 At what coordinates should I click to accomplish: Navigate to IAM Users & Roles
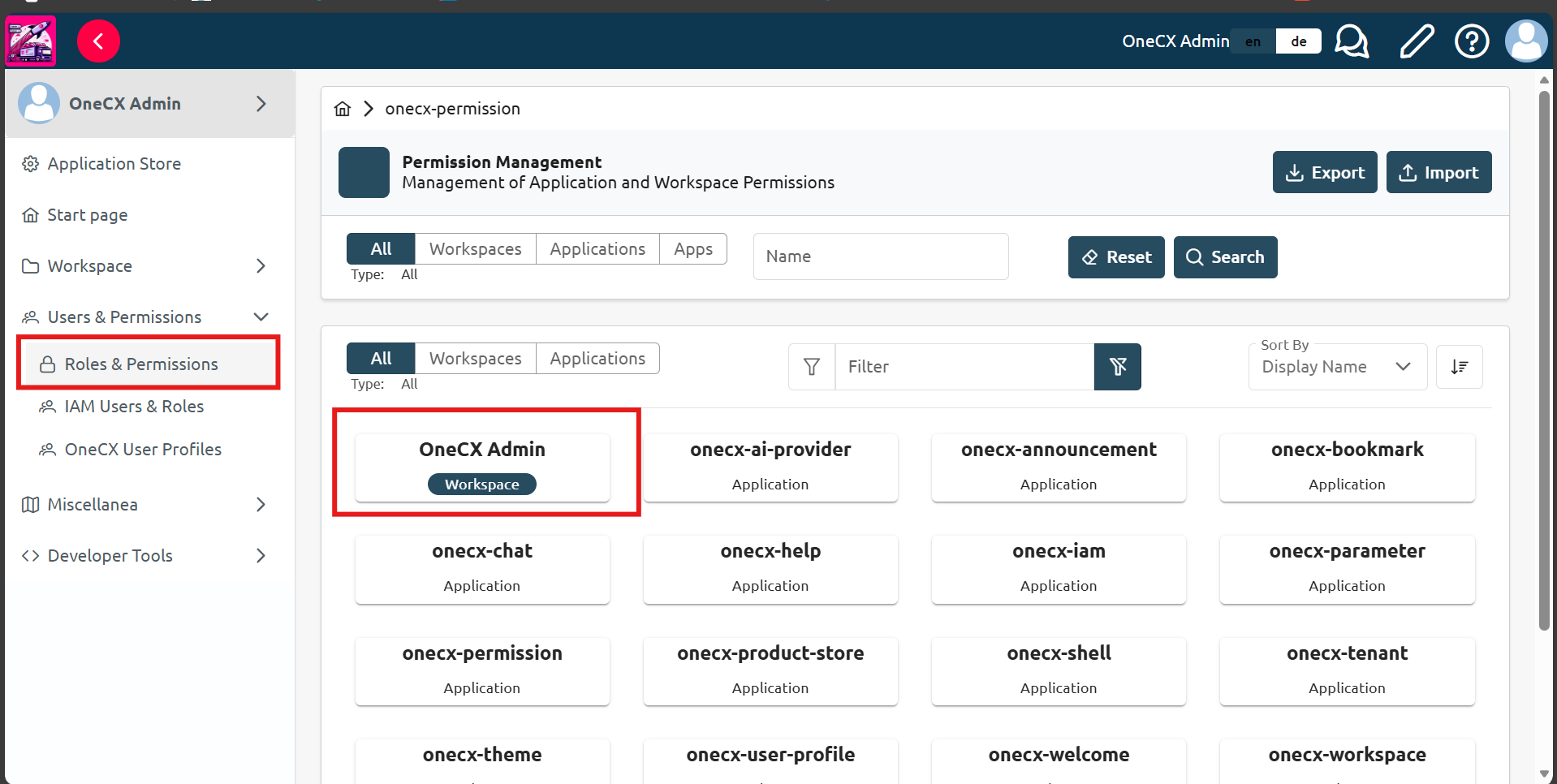(x=134, y=406)
